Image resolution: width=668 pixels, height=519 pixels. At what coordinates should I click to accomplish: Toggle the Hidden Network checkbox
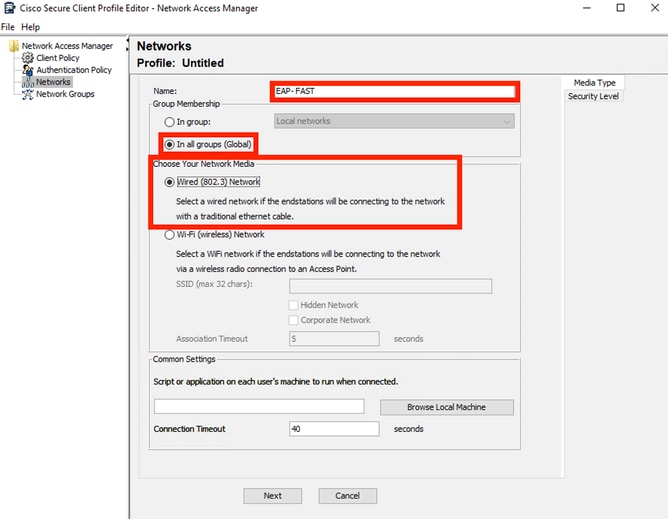coord(293,305)
